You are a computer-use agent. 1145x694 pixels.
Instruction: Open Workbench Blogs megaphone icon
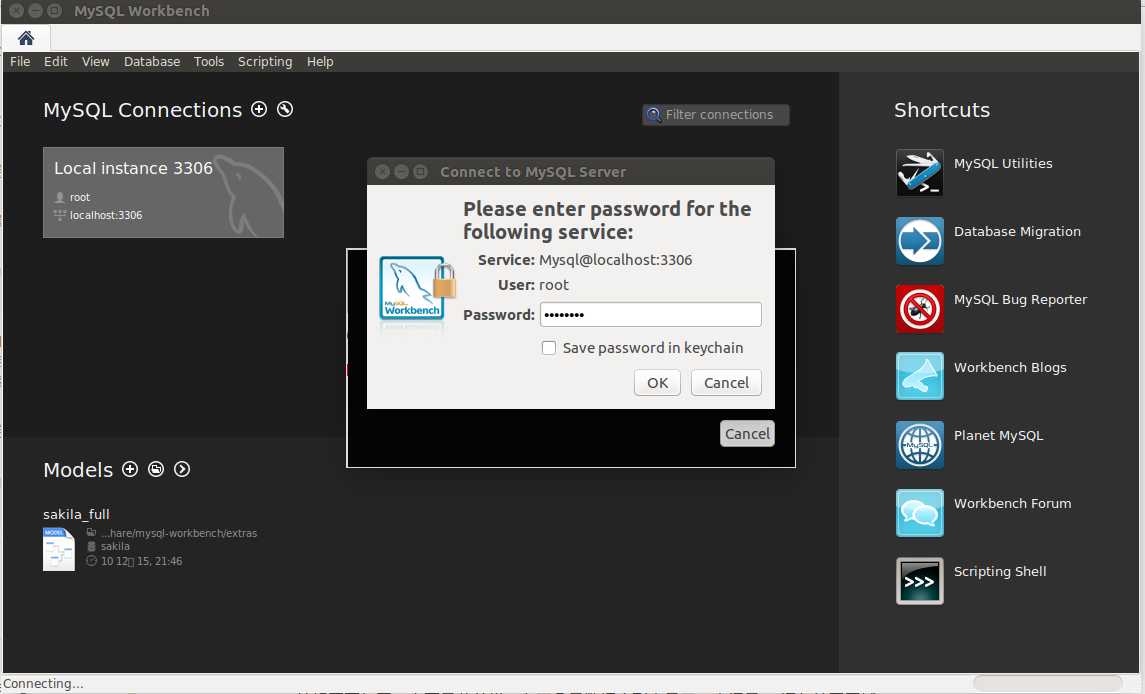point(919,376)
